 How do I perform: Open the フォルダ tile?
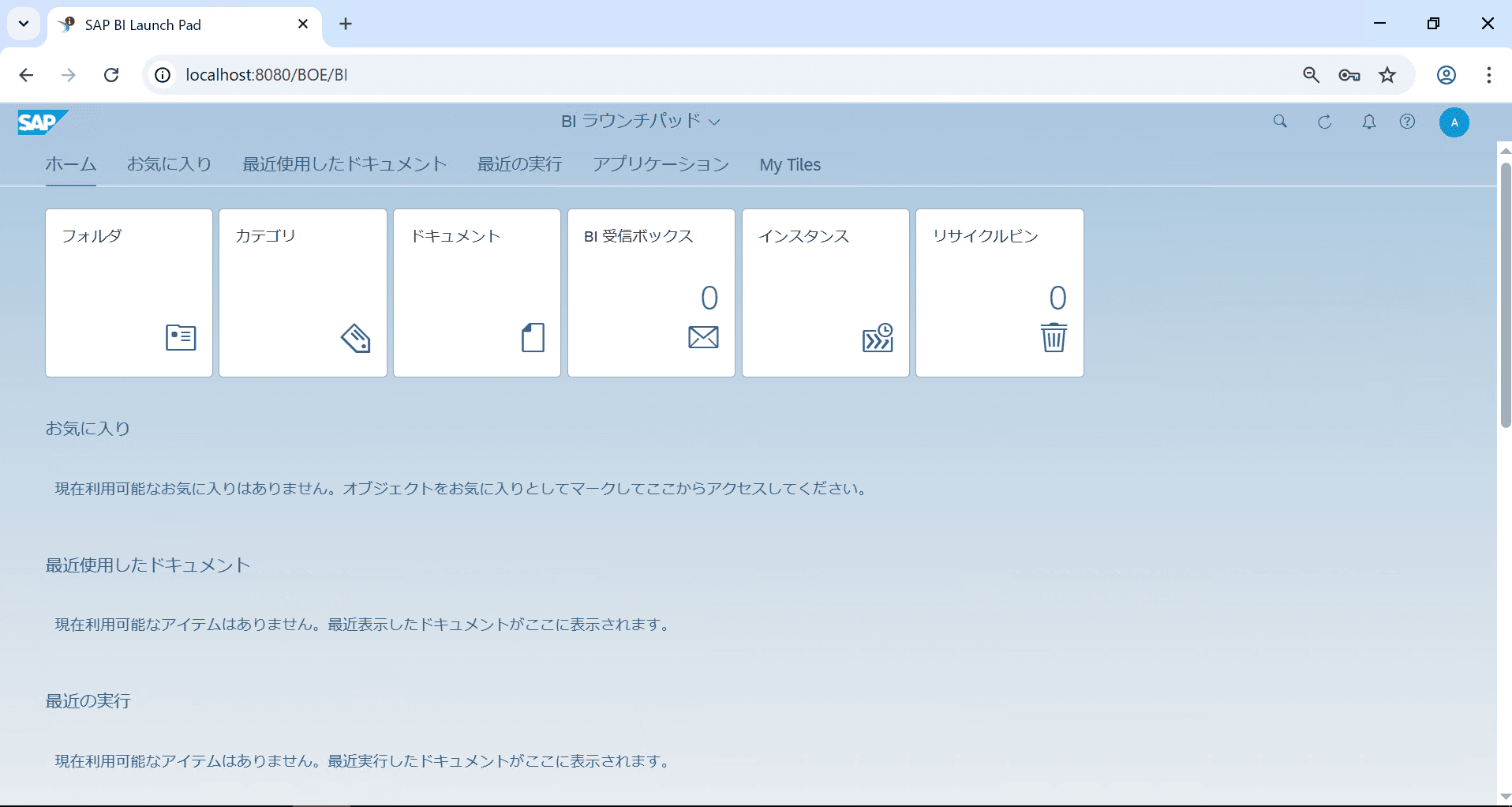[x=129, y=292]
